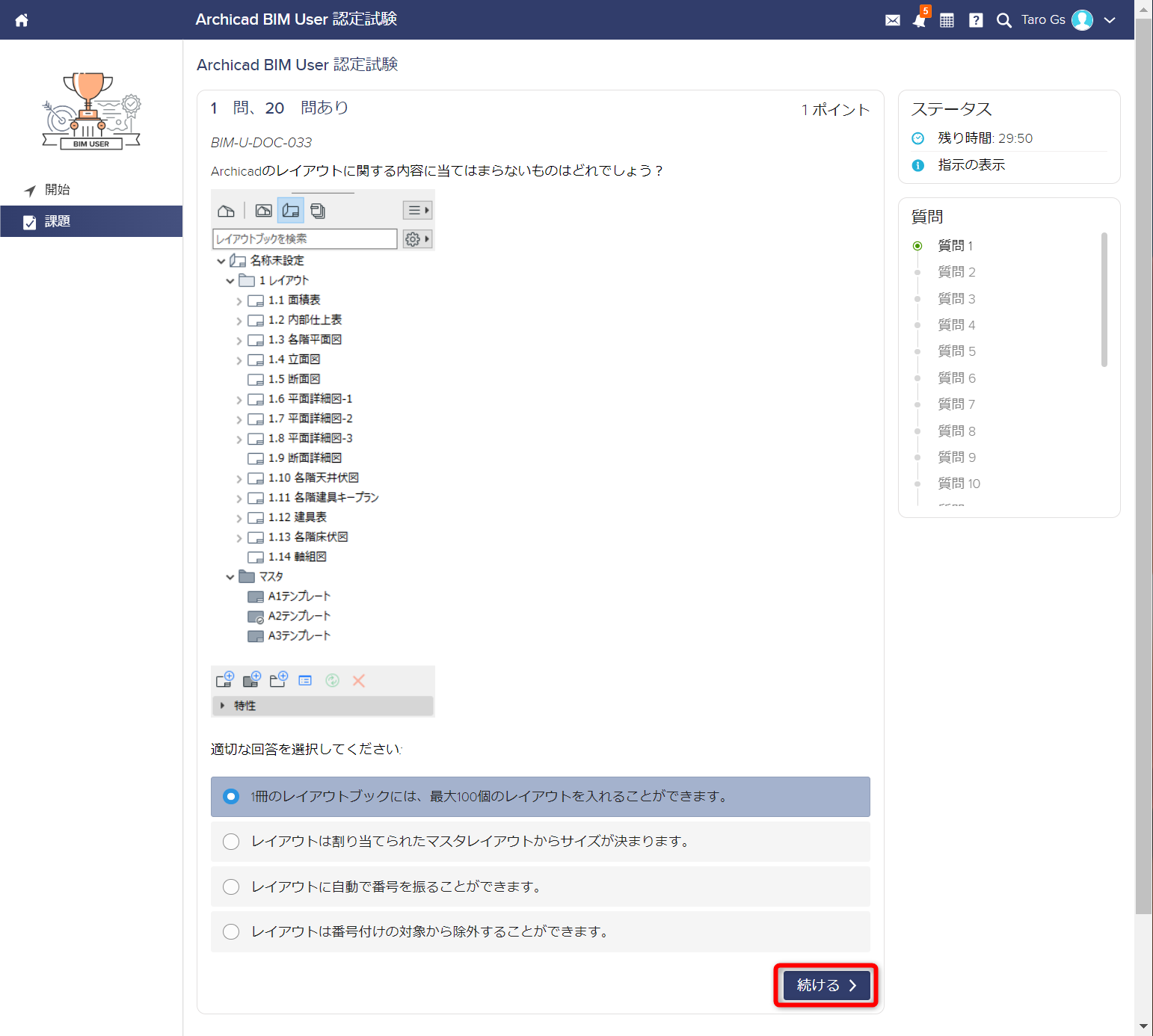Select the 最大100個のレイアウト answer option
Image resolution: width=1153 pixels, height=1036 pixels.
pos(540,797)
